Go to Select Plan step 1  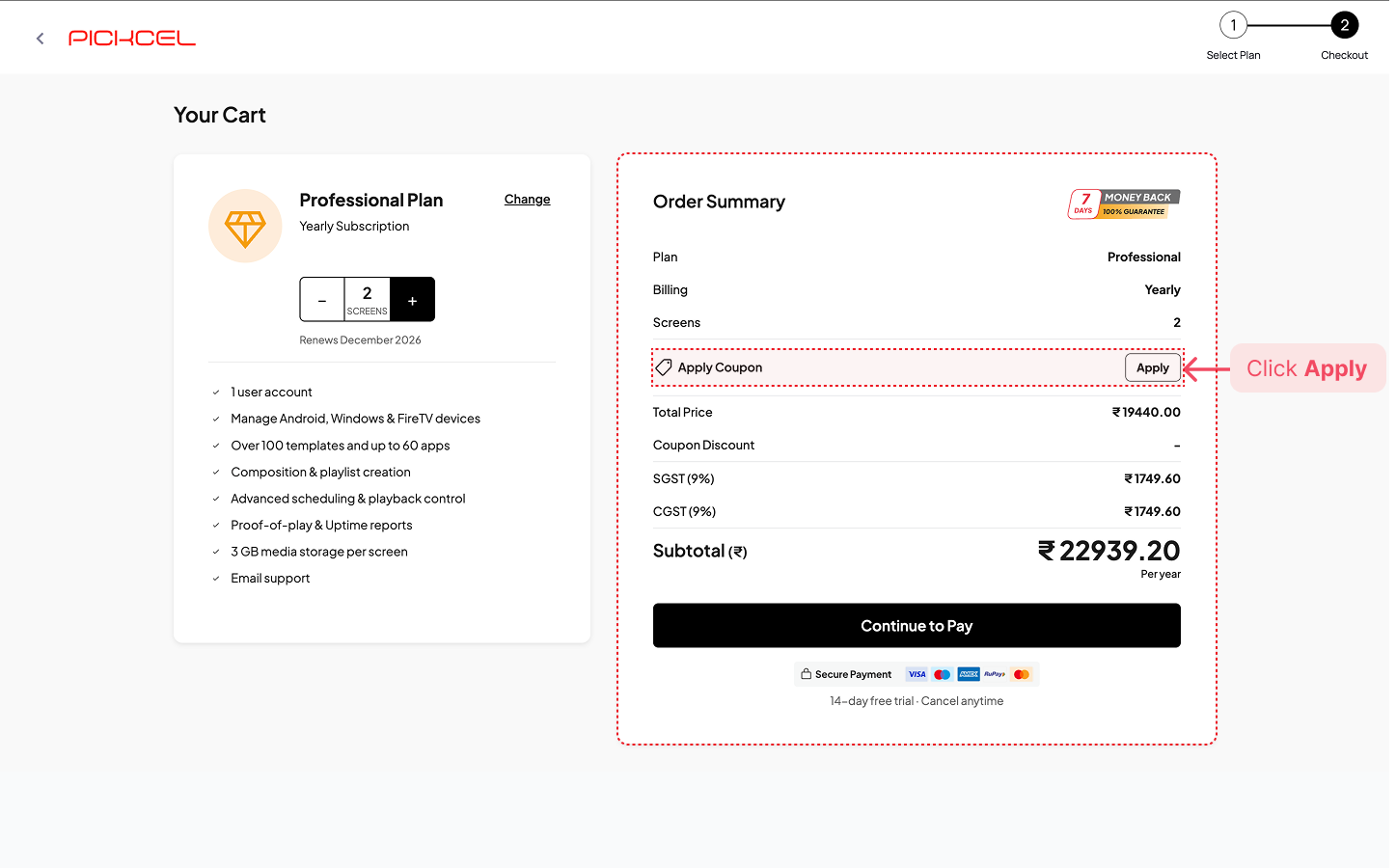(x=1233, y=26)
